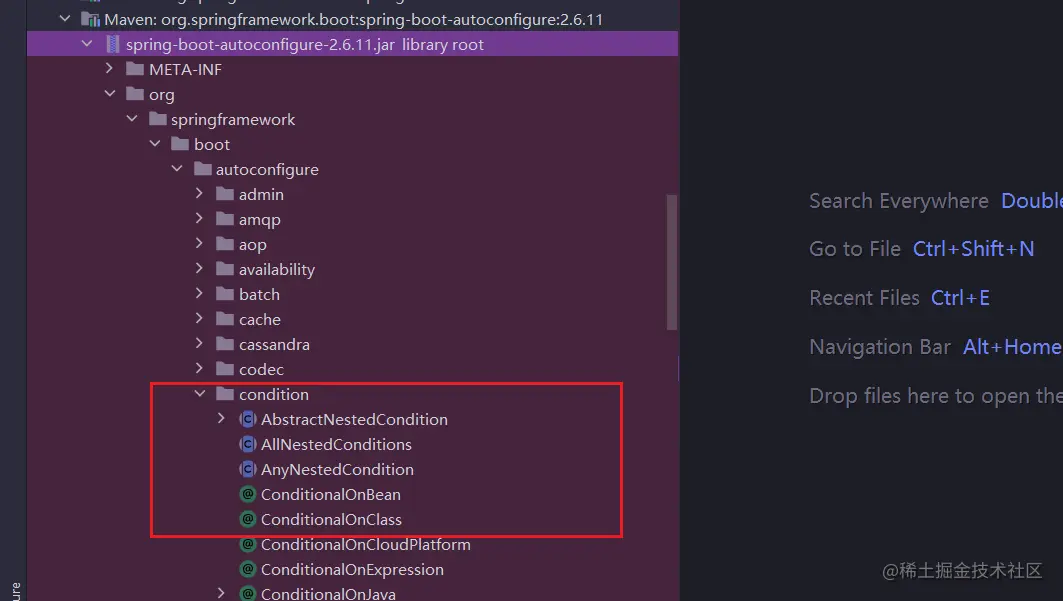Select the availability package label
Screen dimensions: 1063x601
[x=277, y=270]
